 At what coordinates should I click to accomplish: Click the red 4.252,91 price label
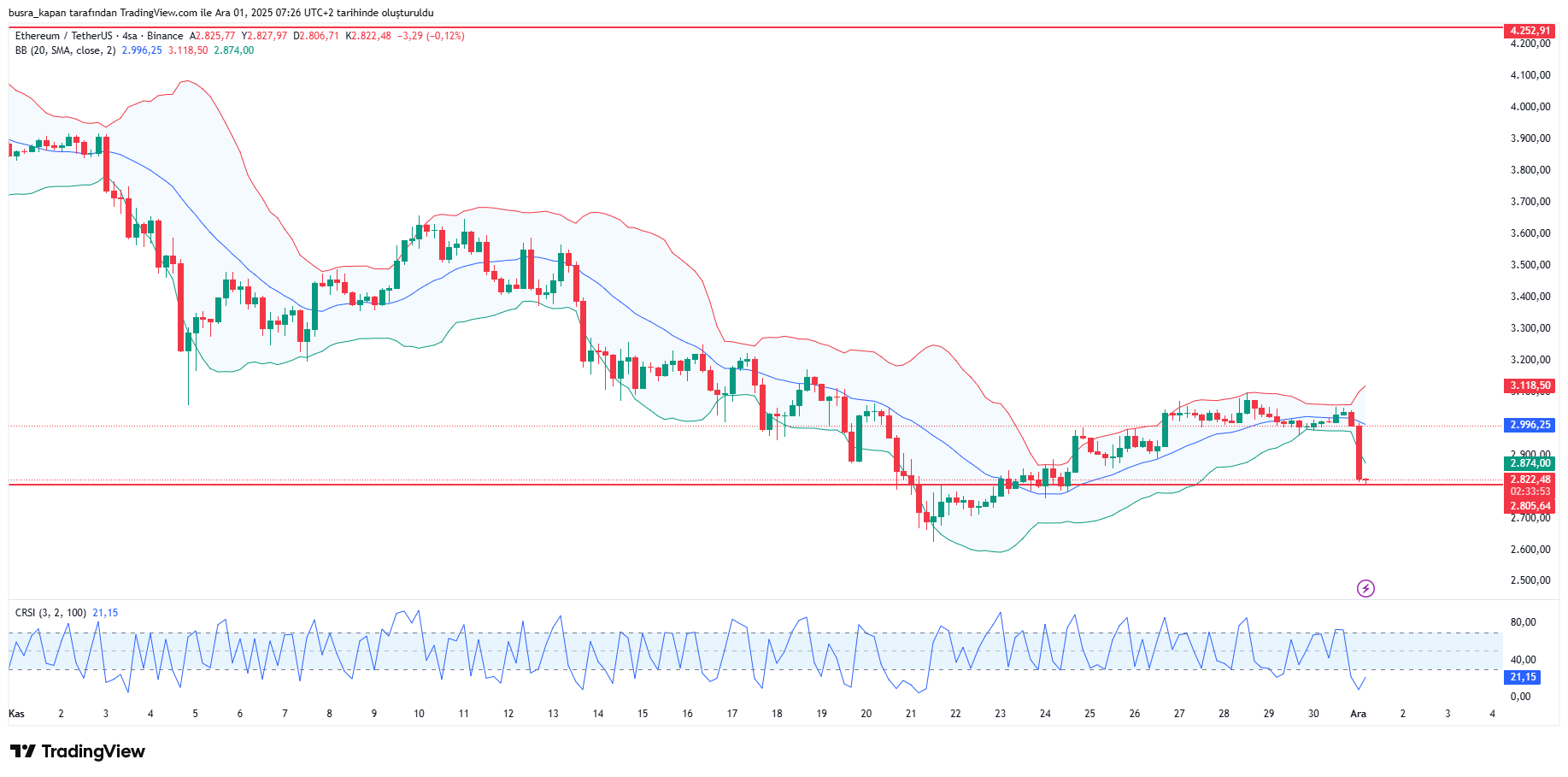click(1529, 31)
